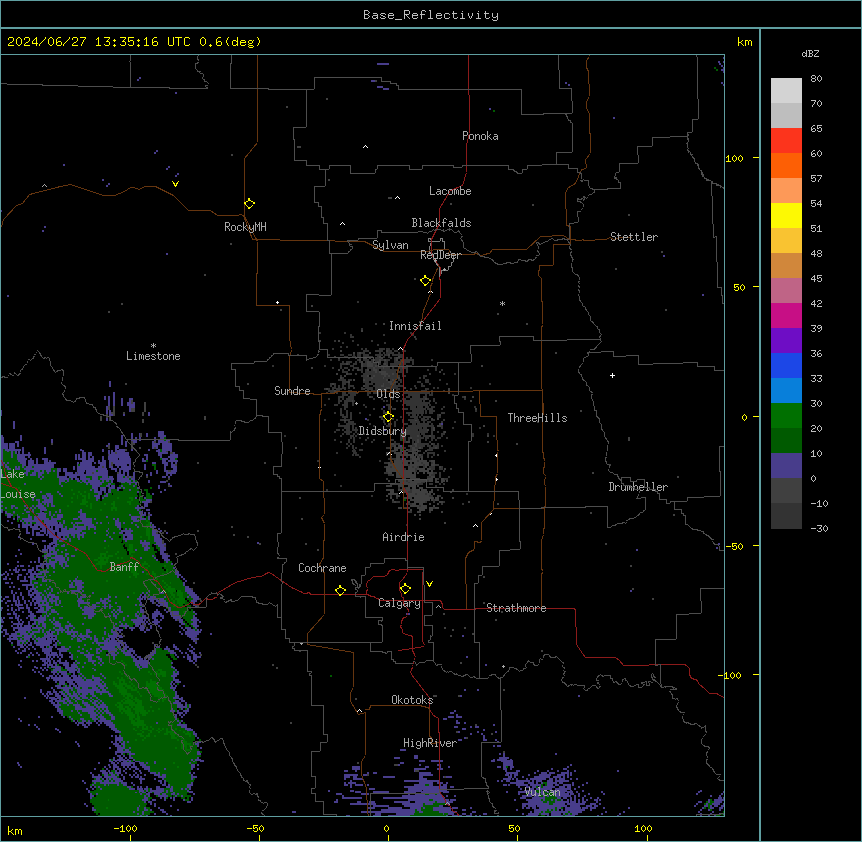Image resolution: width=862 pixels, height=842 pixels.
Task: Click the Stettler city label
Action: click(x=634, y=237)
